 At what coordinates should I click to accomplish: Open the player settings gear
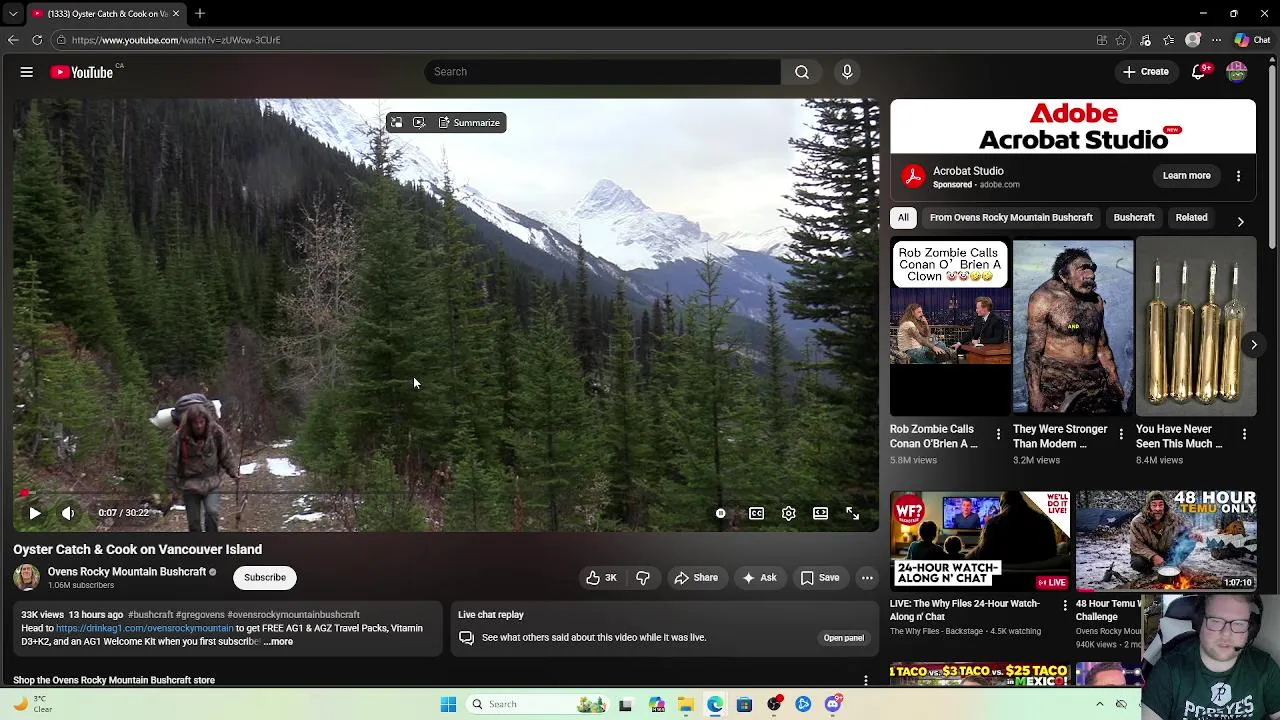788,513
